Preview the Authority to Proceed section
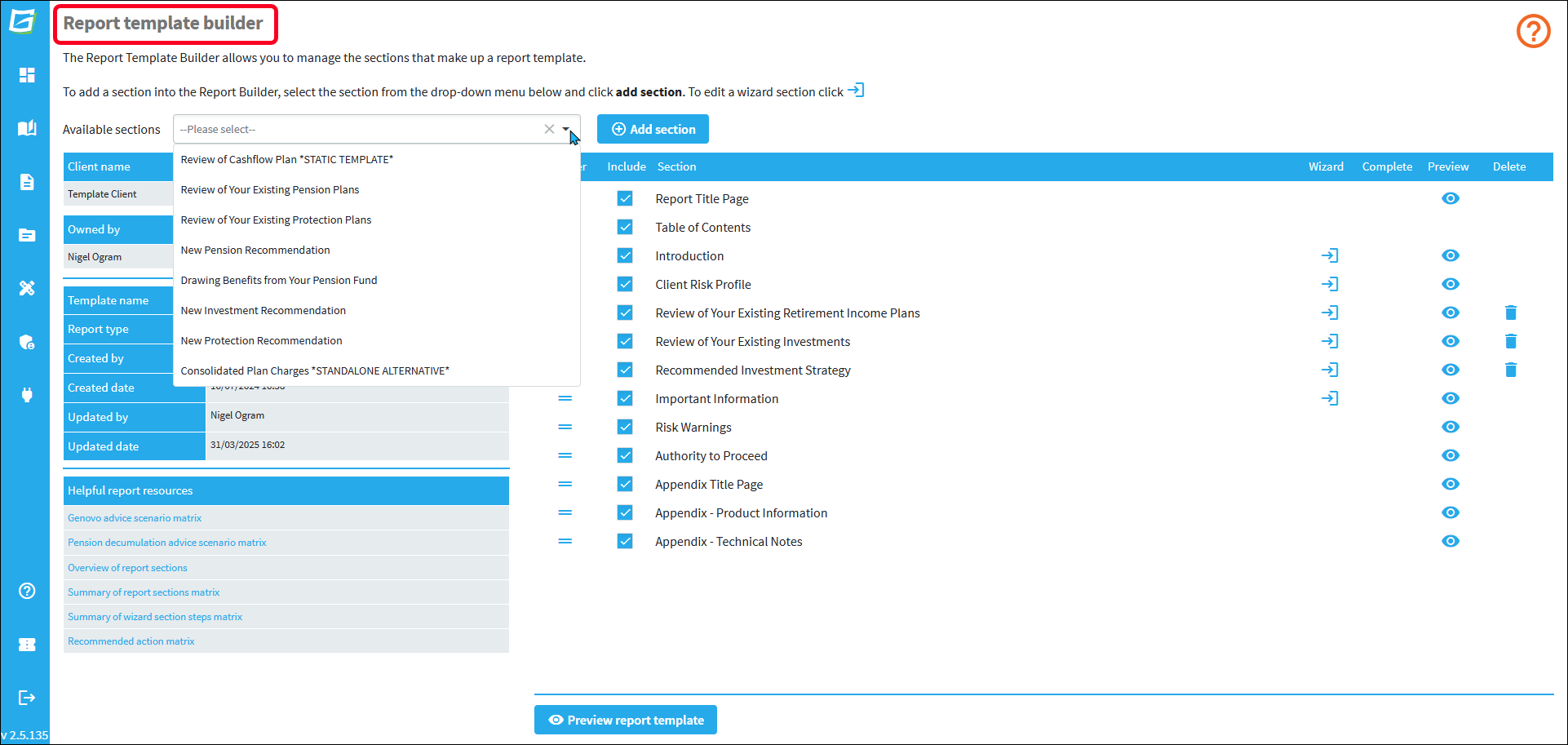This screenshot has width=1568, height=745. point(1450,455)
